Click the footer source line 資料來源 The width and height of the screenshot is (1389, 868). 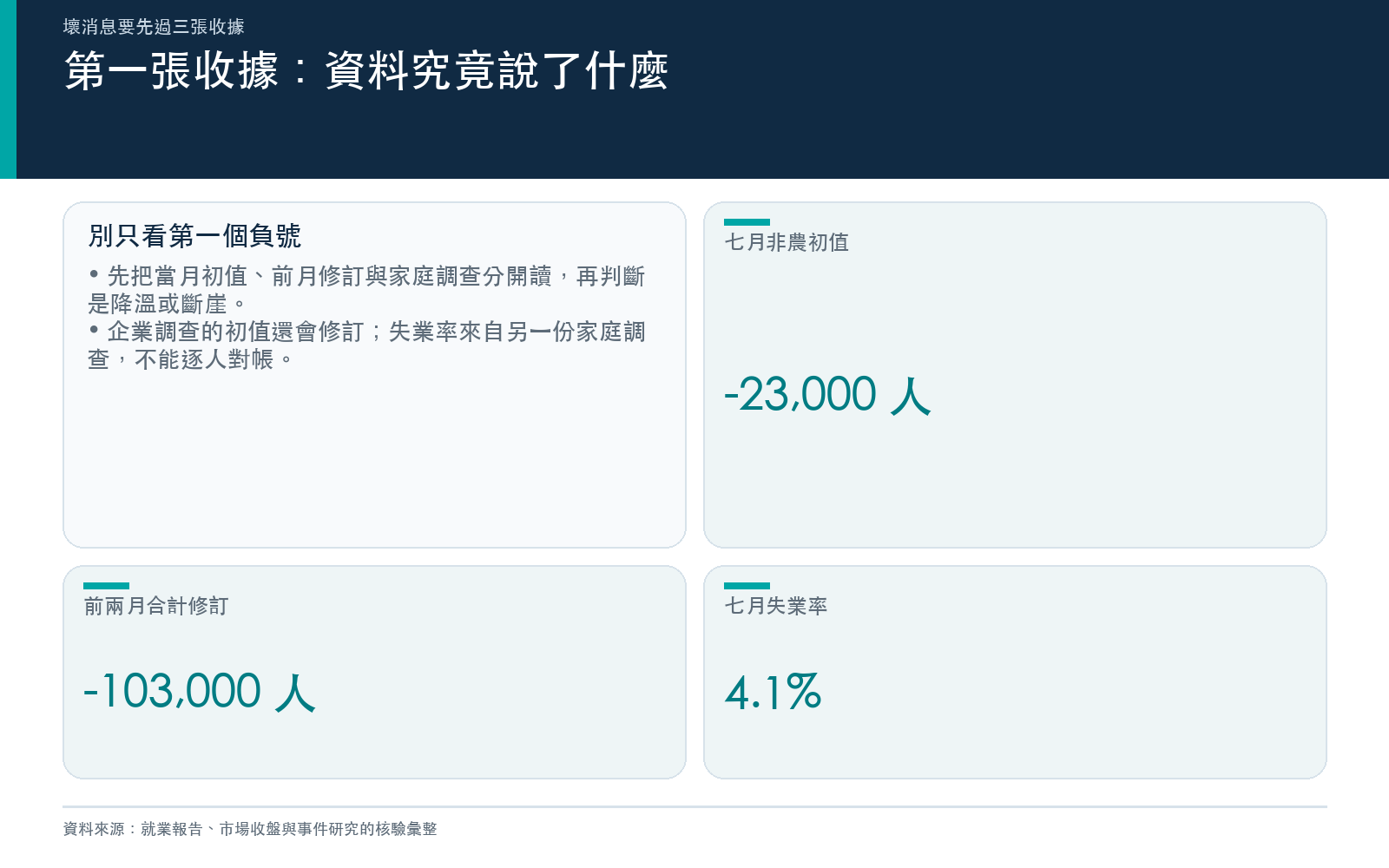[250, 829]
